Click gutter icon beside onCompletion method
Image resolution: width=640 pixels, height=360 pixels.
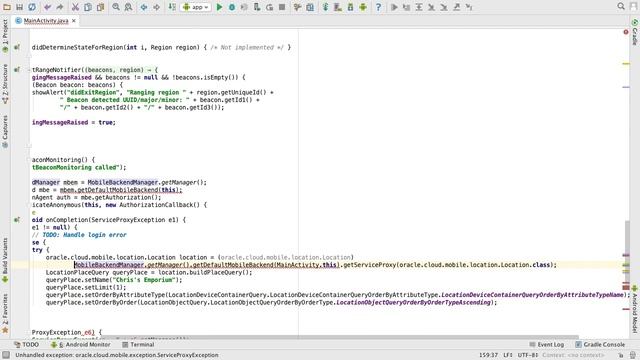pos(17,220)
